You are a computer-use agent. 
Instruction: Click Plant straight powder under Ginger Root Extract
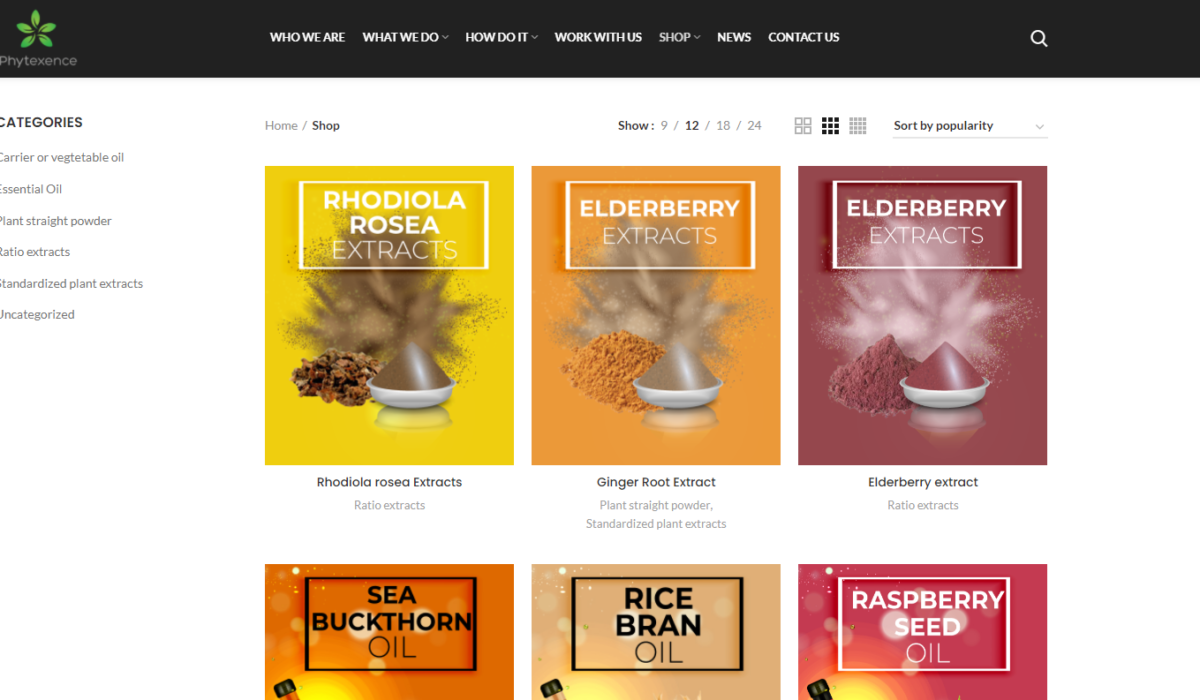[x=655, y=506]
